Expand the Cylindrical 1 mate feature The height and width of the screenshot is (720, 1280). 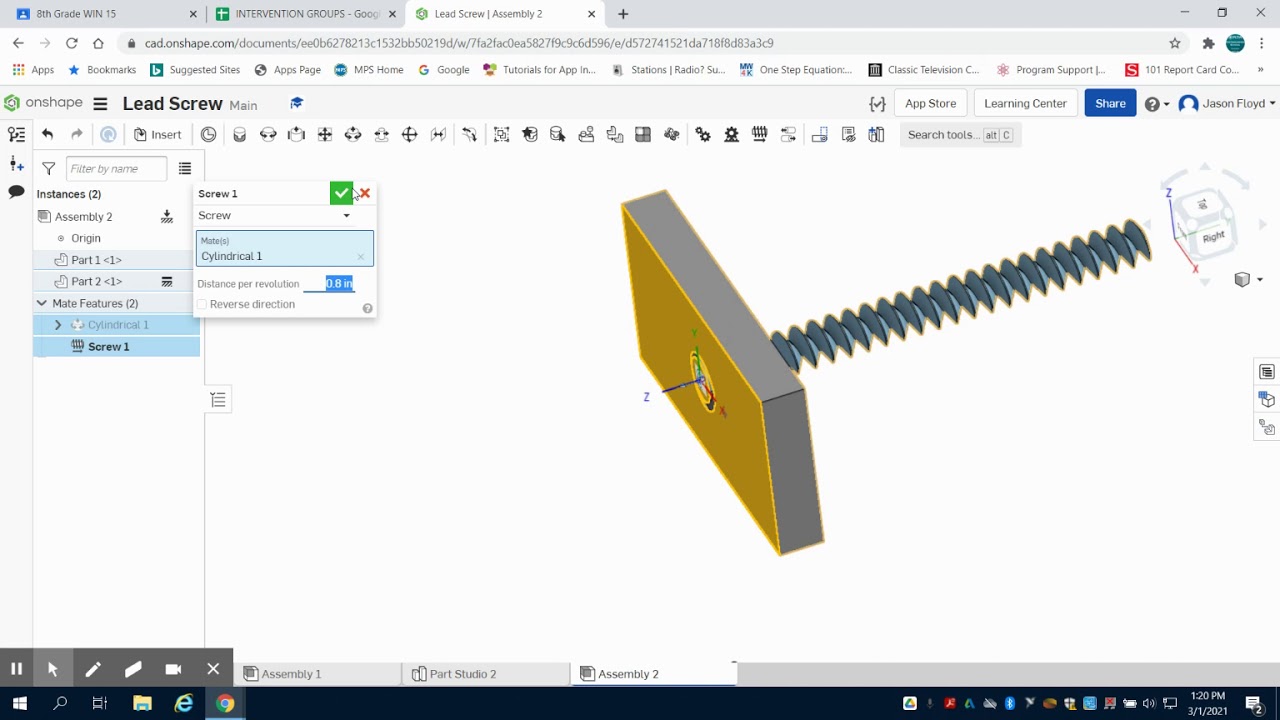(57, 325)
